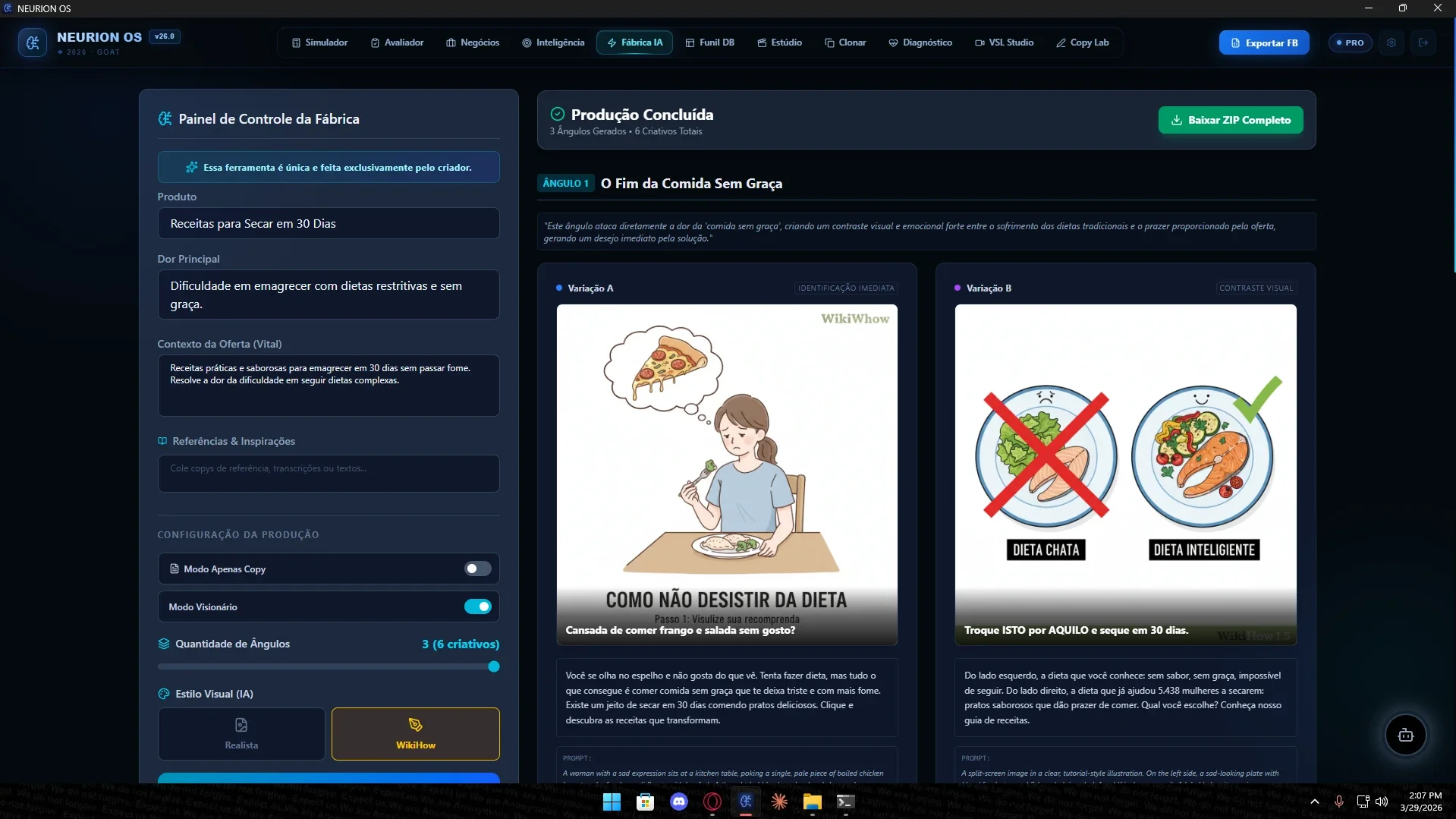Click the angle description quote text
Image resolution: width=1456 pixels, height=819 pixels.
926,232
